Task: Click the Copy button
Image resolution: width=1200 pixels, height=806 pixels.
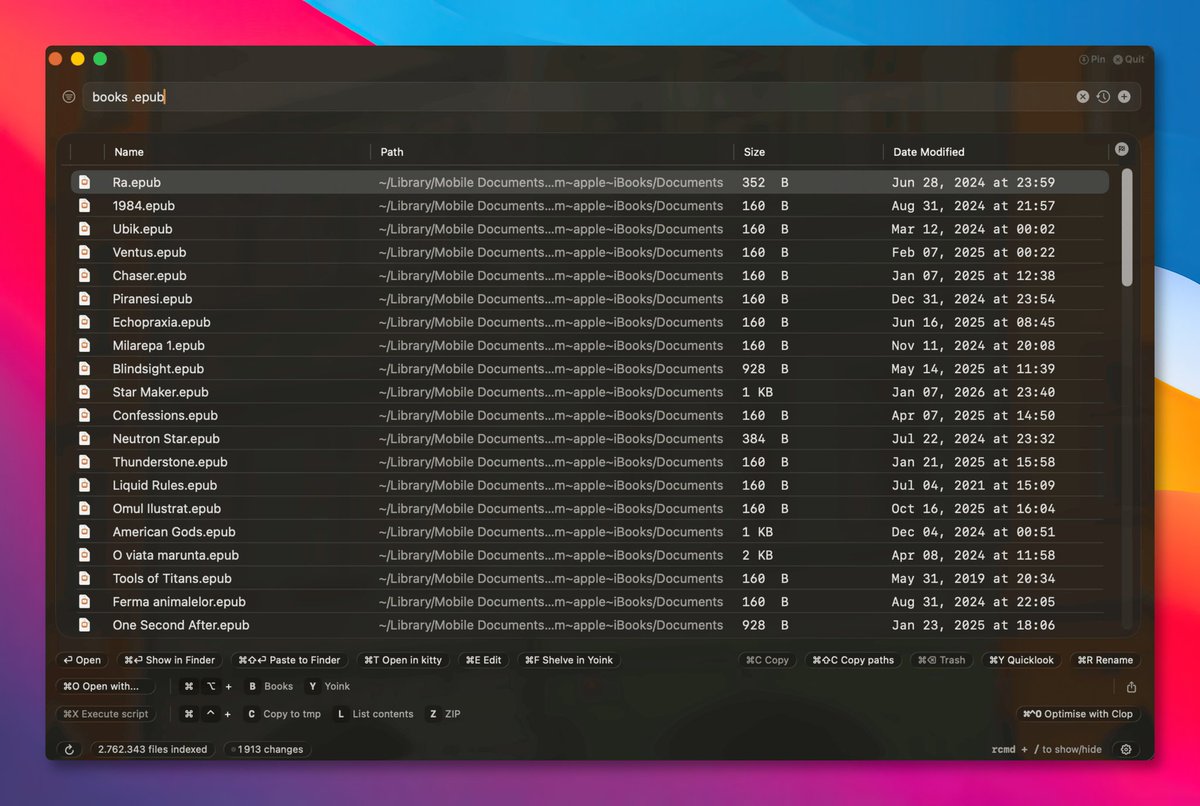Action: pos(767,660)
